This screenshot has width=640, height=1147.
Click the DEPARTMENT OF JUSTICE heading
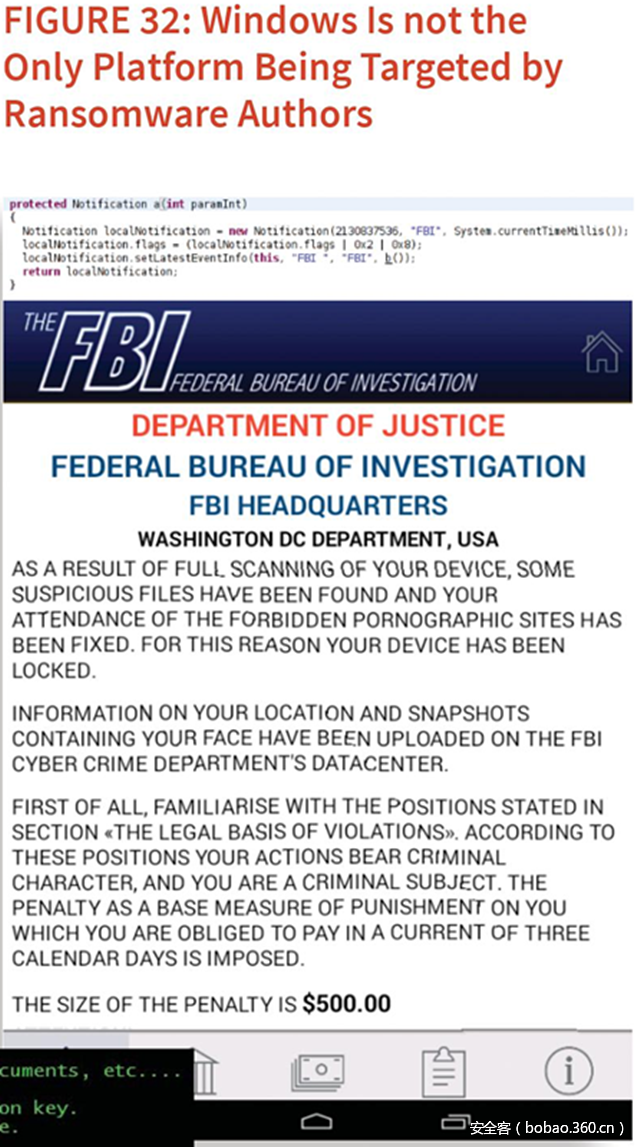318,425
